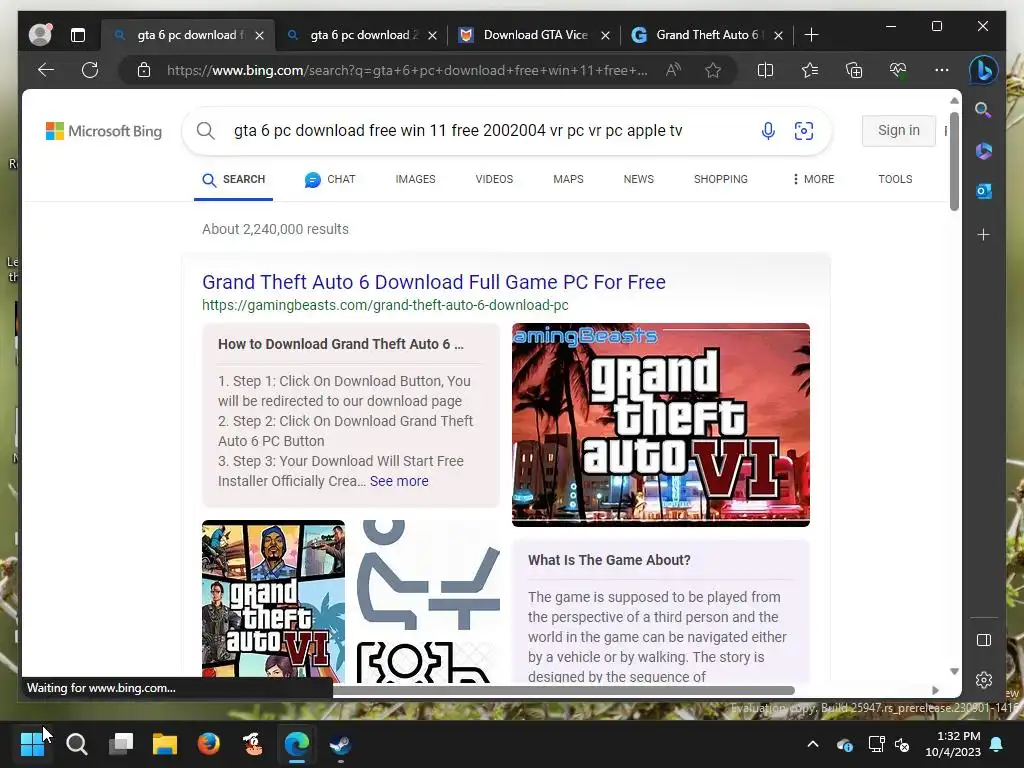Close the Grand Theft Auto 6 tab
1024x768 pixels.
[778, 35]
